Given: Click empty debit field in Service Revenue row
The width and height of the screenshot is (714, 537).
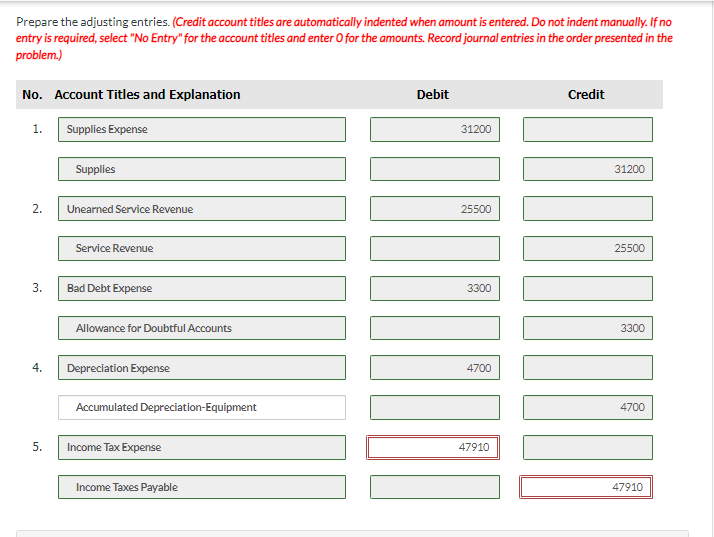Looking at the screenshot, I should click(435, 248).
